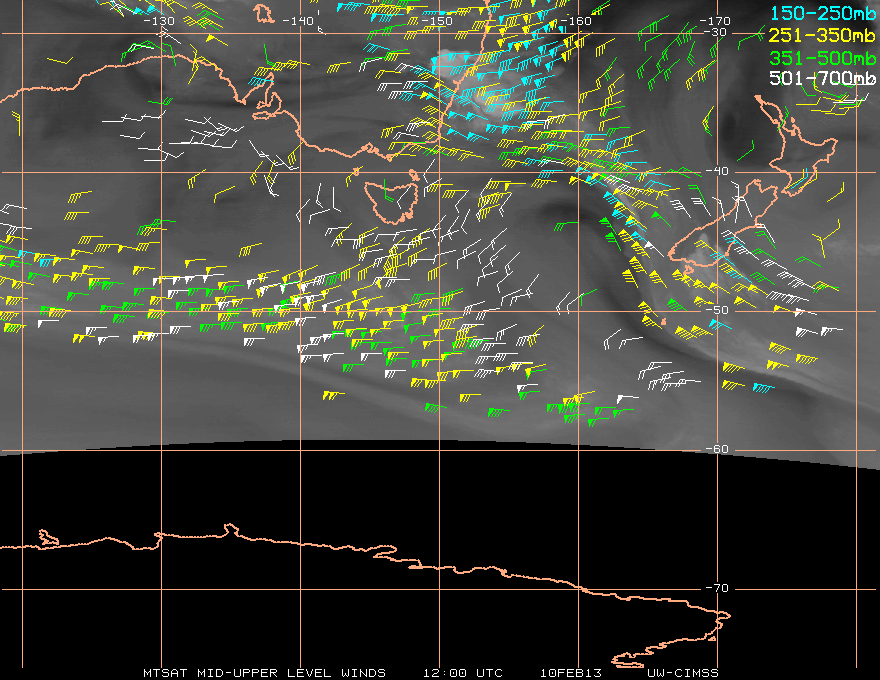Click the MTSAT MID-UPPER LEVEL WINDS caption
This screenshot has width=880, height=680.
[x=264, y=673]
